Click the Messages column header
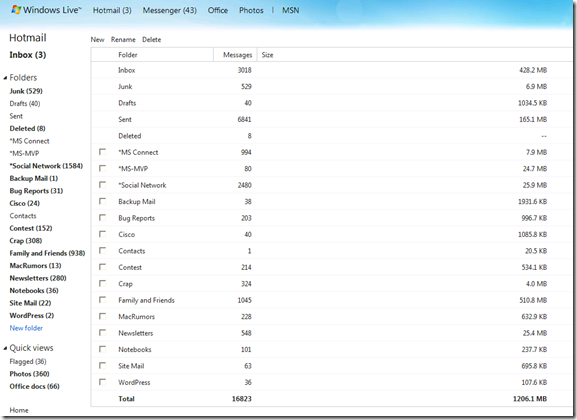 click(237, 55)
